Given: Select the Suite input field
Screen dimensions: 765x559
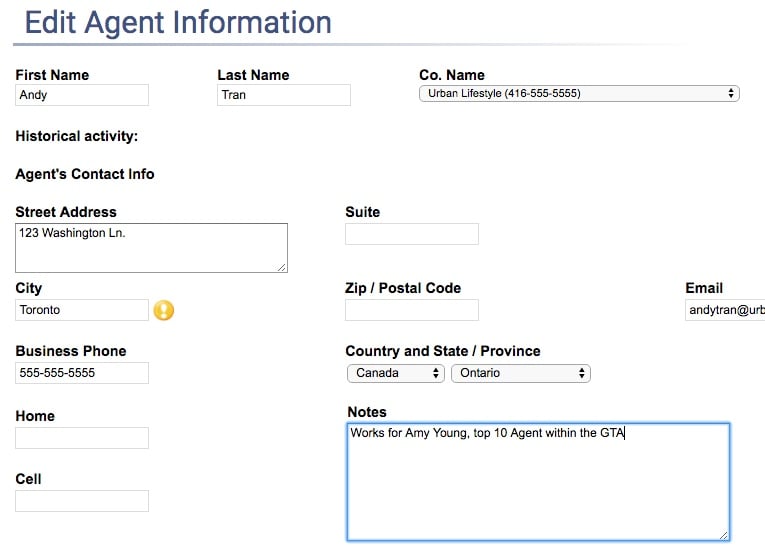Looking at the screenshot, I should click(411, 234).
